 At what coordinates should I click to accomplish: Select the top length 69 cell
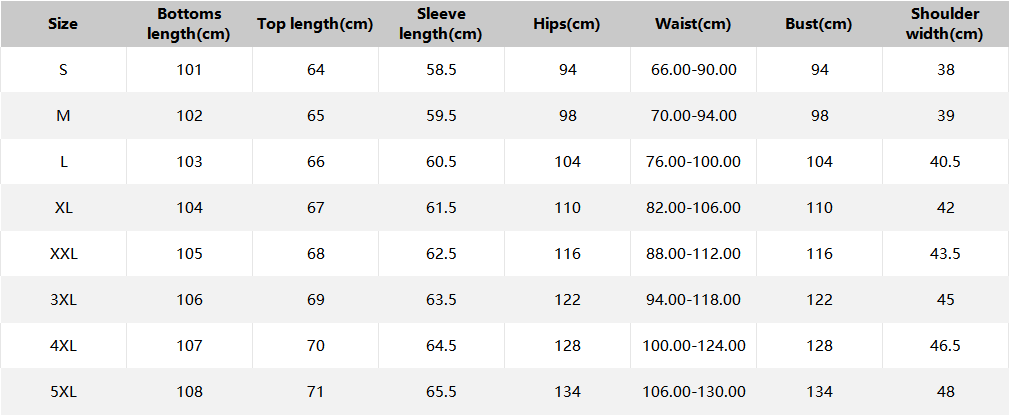click(315, 300)
